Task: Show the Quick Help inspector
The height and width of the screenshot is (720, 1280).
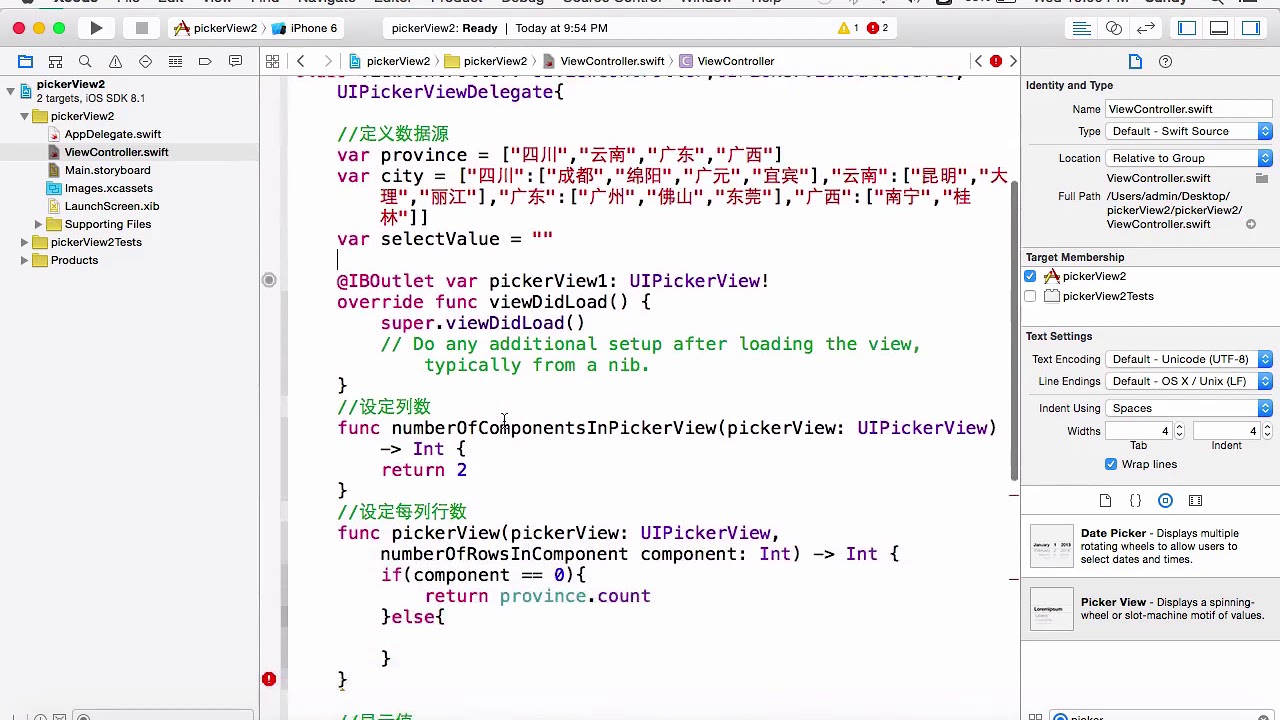Action: click(x=1165, y=62)
